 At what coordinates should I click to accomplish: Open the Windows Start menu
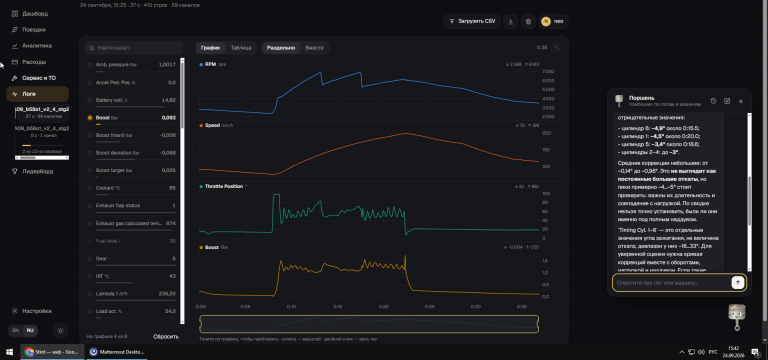[9, 352]
